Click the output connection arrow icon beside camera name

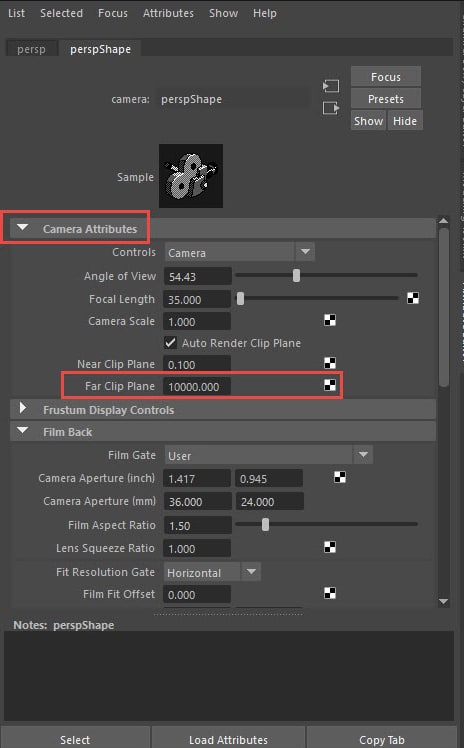(330, 108)
